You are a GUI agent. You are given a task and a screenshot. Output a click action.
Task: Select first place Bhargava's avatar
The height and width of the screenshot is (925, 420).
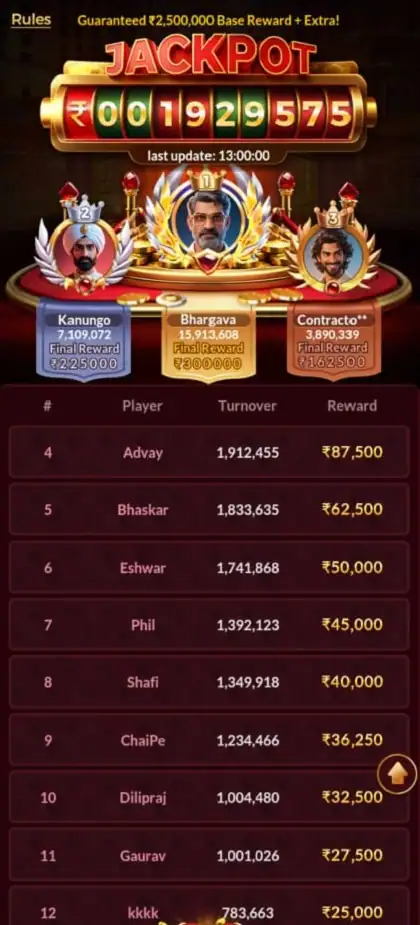(208, 222)
